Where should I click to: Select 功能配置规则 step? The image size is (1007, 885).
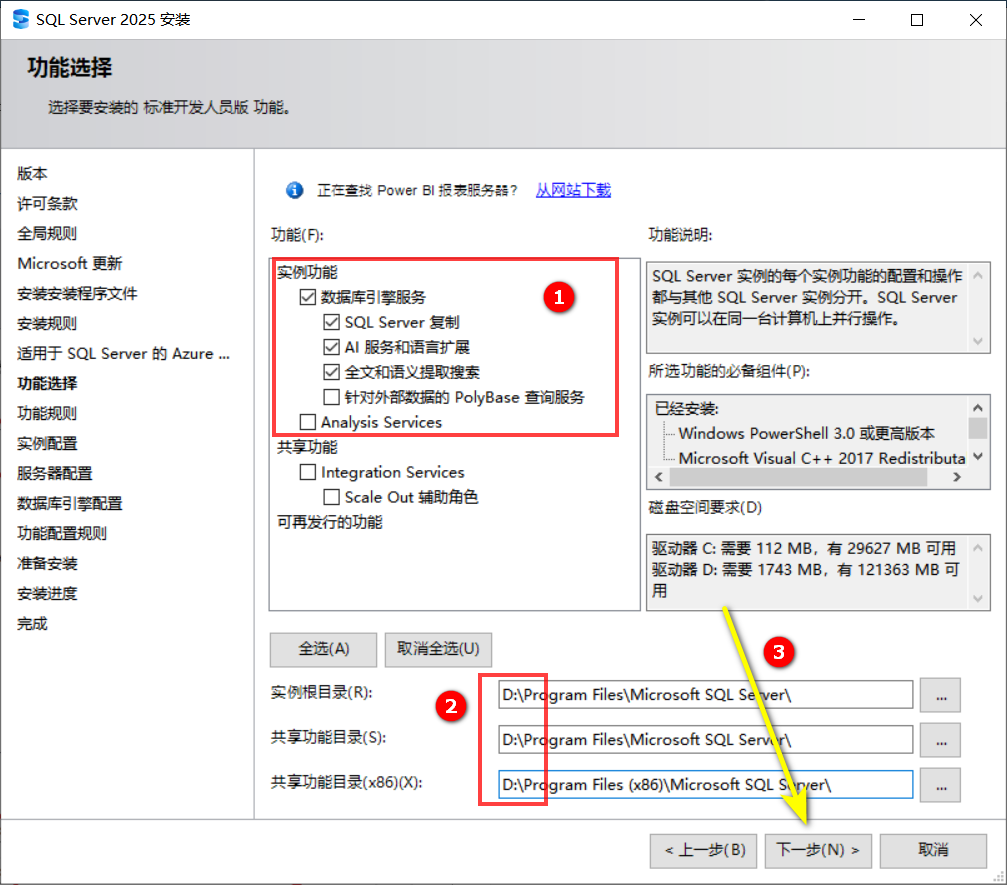pyautogui.click(x=62, y=534)
